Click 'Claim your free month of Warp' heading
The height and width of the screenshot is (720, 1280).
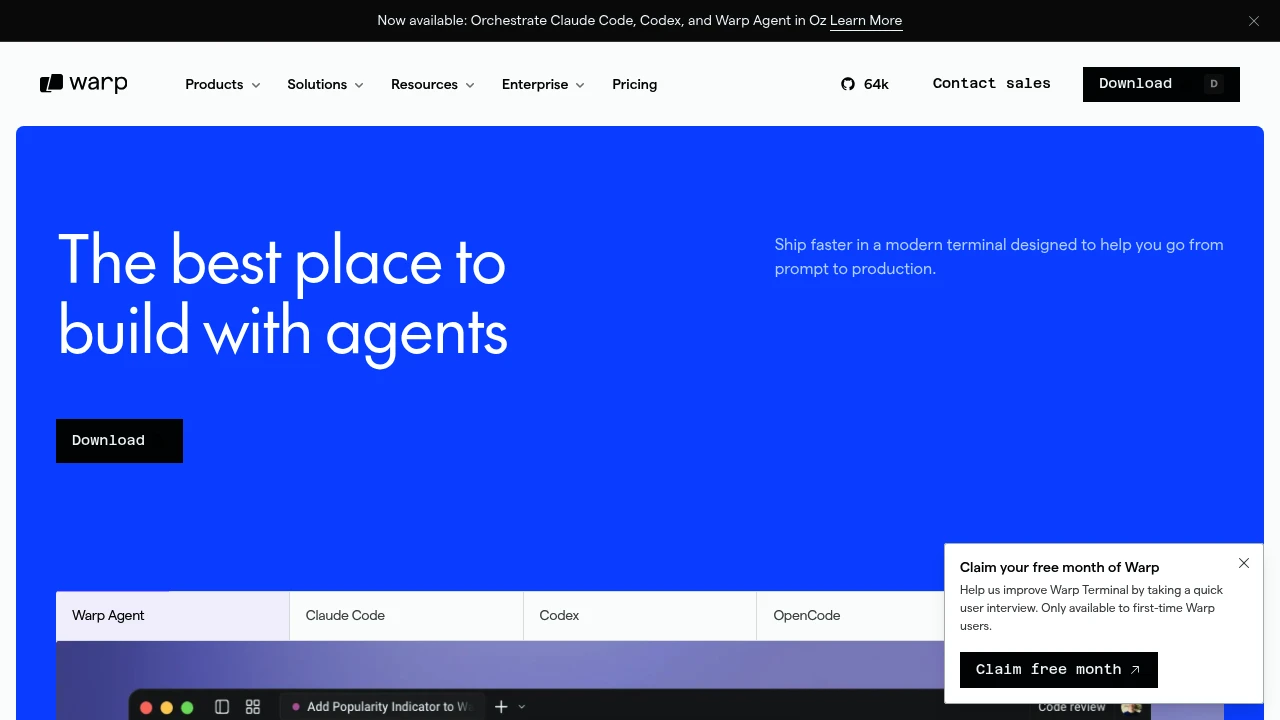(1060, 567)
